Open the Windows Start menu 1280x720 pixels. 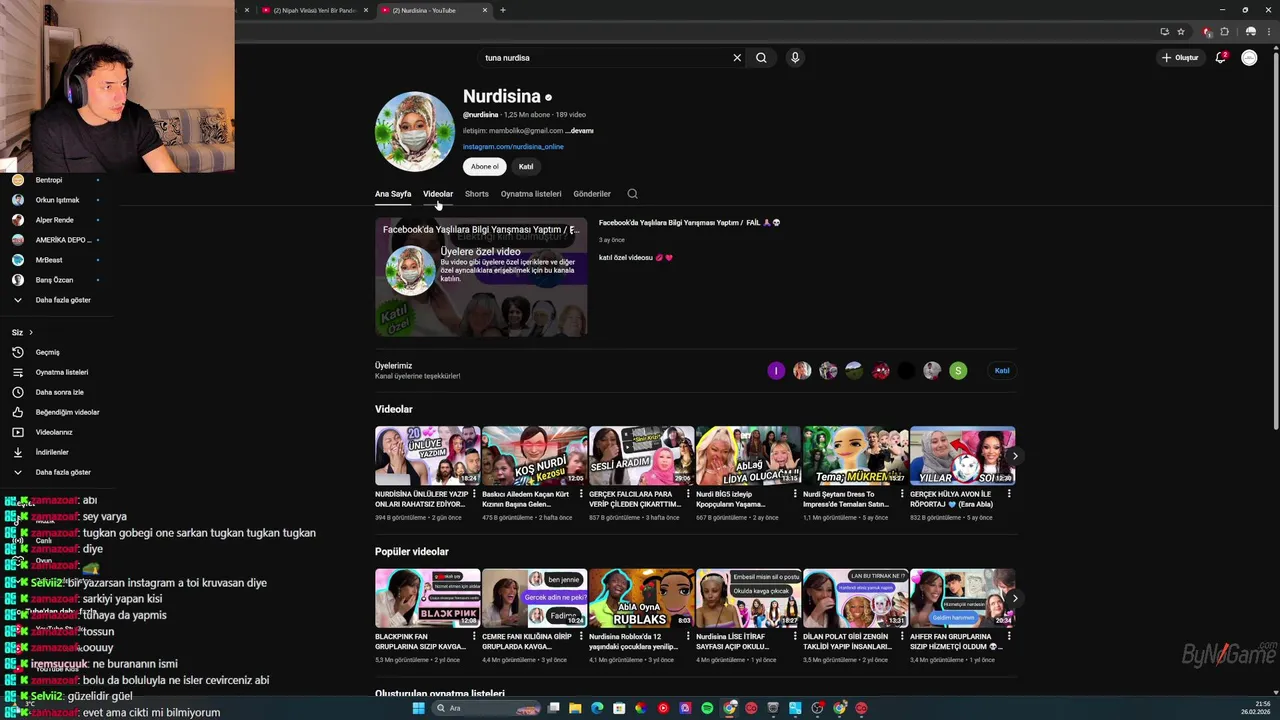pos(419,708)
